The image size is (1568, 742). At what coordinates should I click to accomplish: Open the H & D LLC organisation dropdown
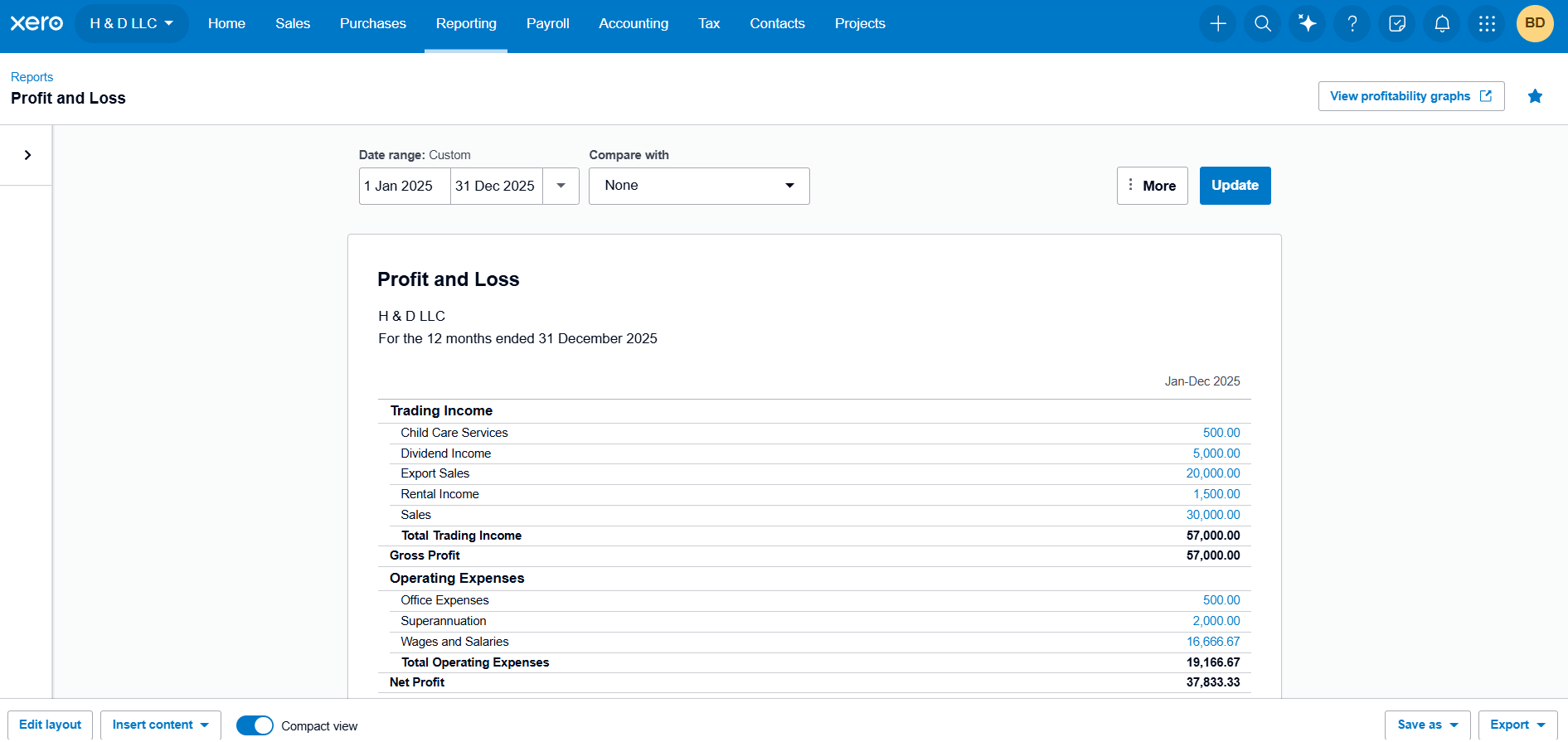tap(132, 23)
